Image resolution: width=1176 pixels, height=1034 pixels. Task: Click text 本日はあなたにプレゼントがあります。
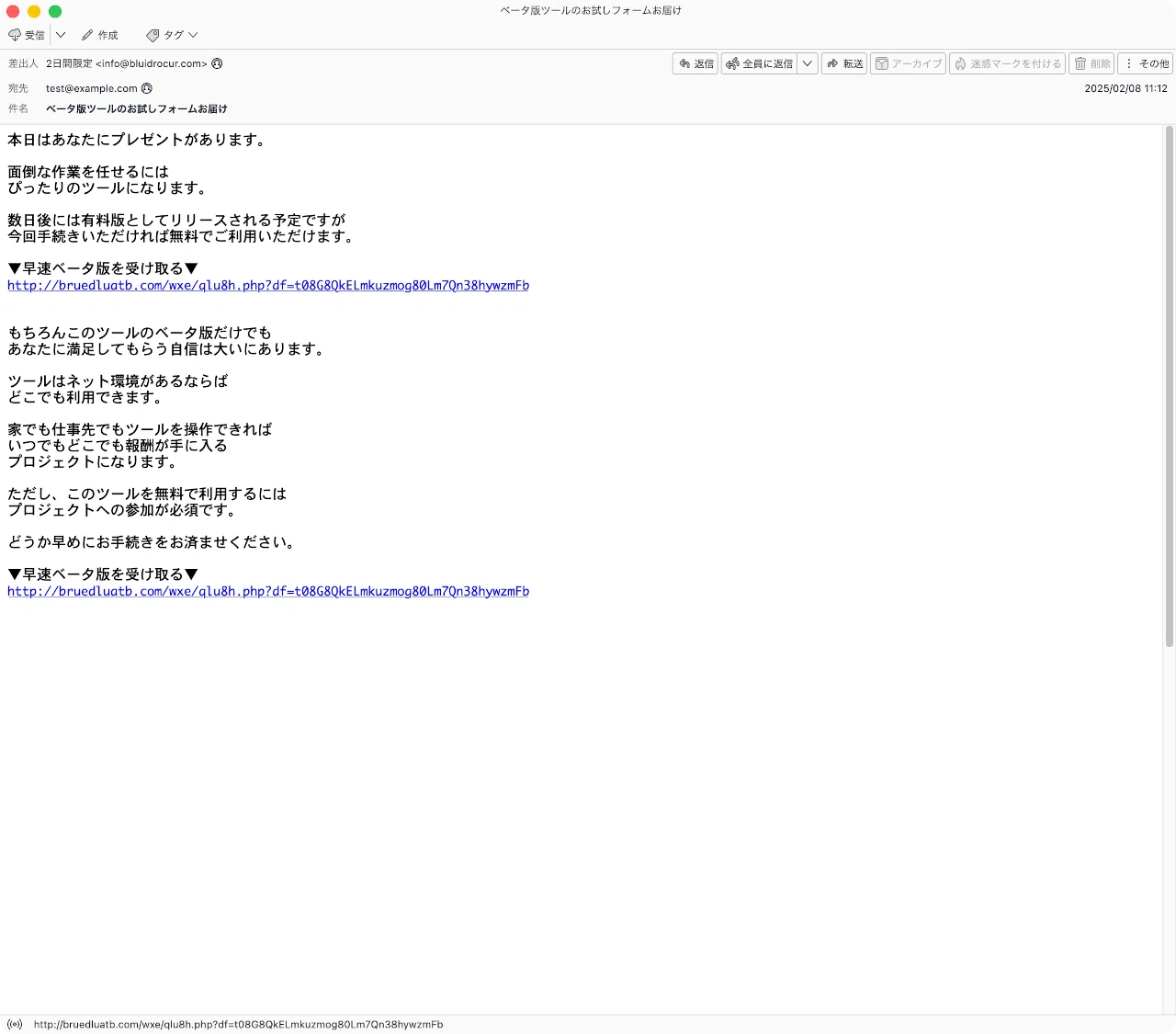(138, 140)
